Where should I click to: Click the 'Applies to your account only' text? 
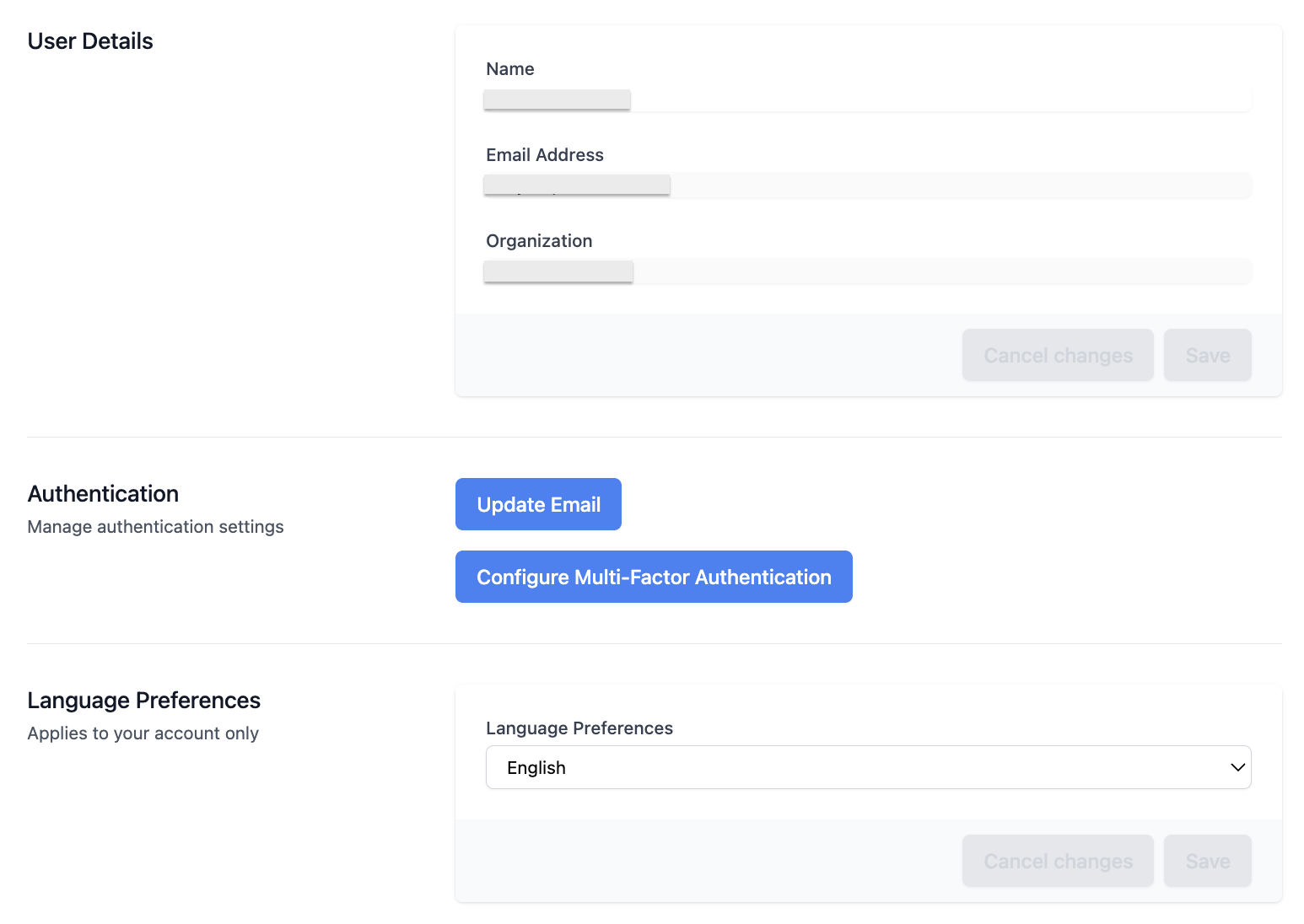pos(143,733)
